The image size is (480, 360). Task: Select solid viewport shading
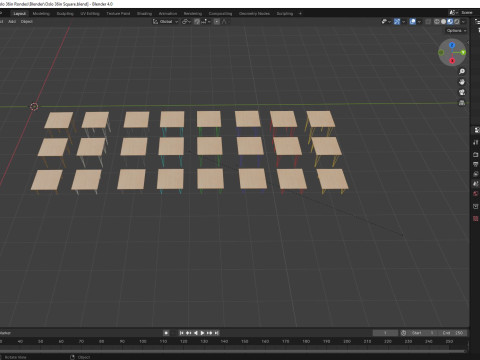(443, 22)
